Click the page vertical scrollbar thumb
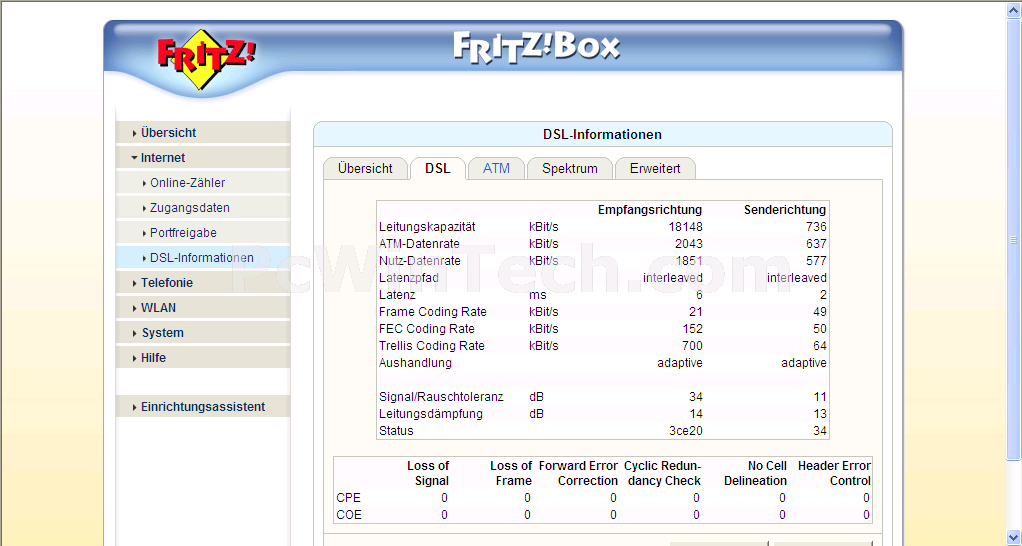 [1014, 240]
